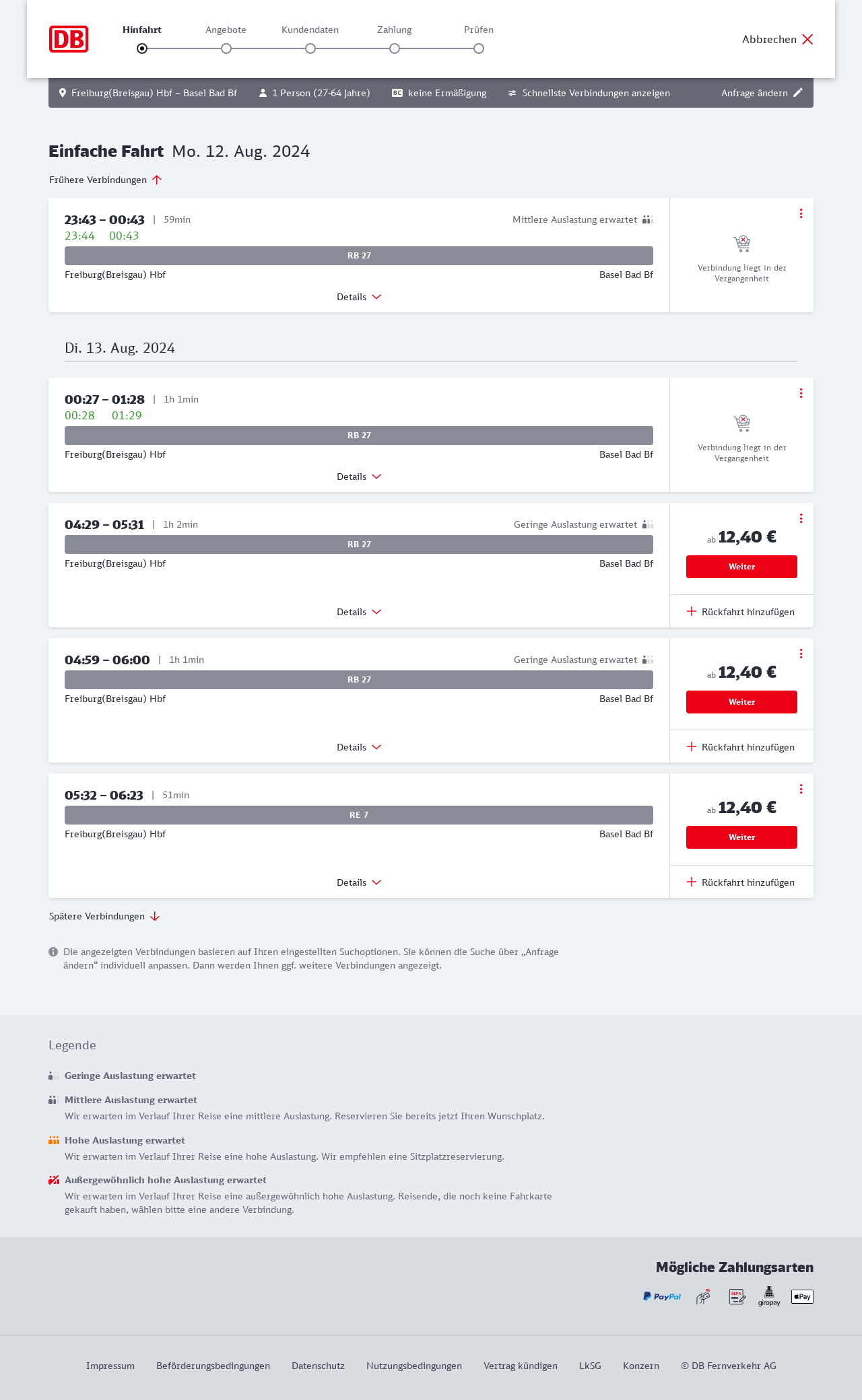Open three-dot menu for 05:32 connection
The image size is (862, 1400).
point(801,789)
